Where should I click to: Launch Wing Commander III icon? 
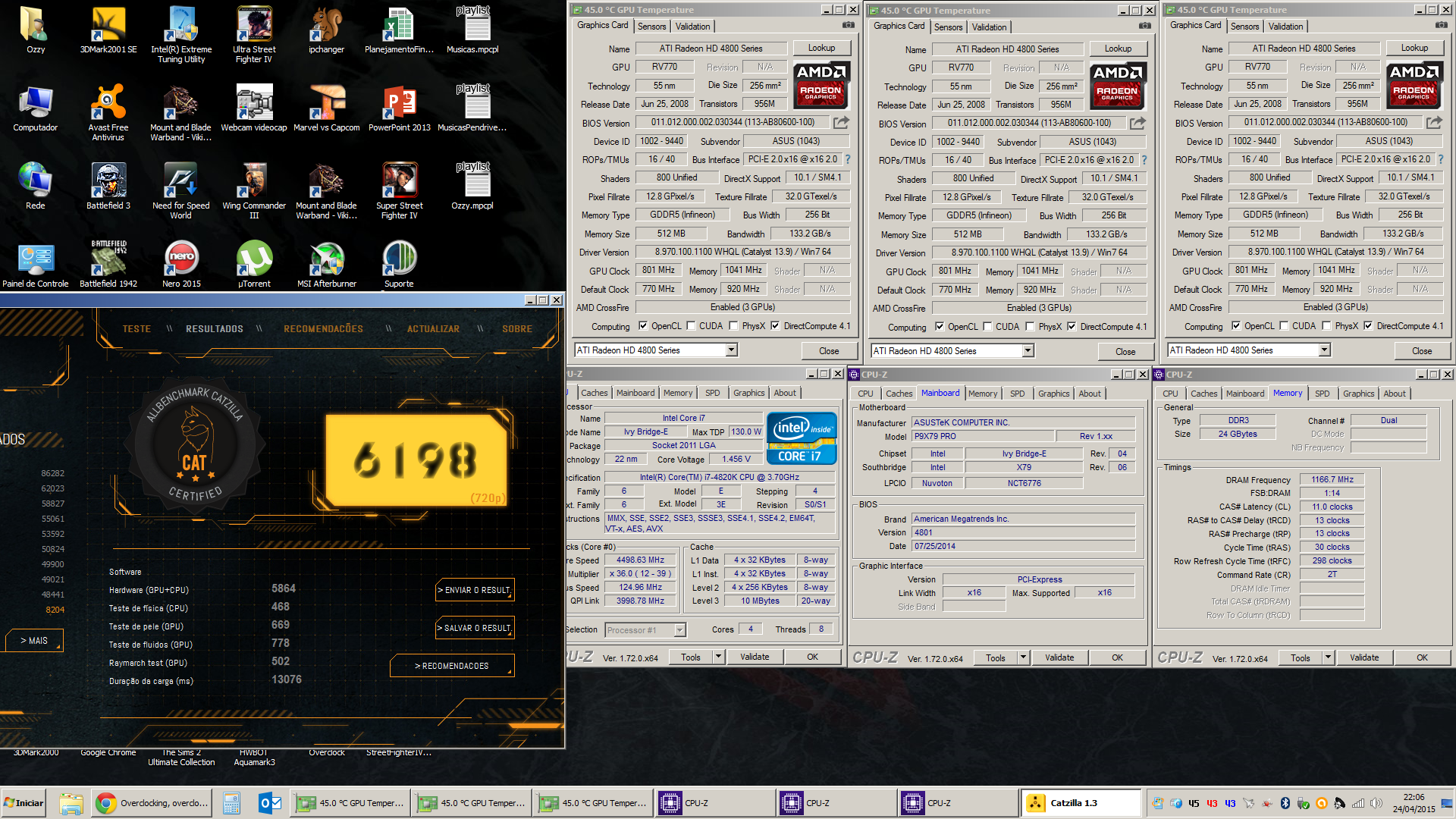click(x=254, y=191)
